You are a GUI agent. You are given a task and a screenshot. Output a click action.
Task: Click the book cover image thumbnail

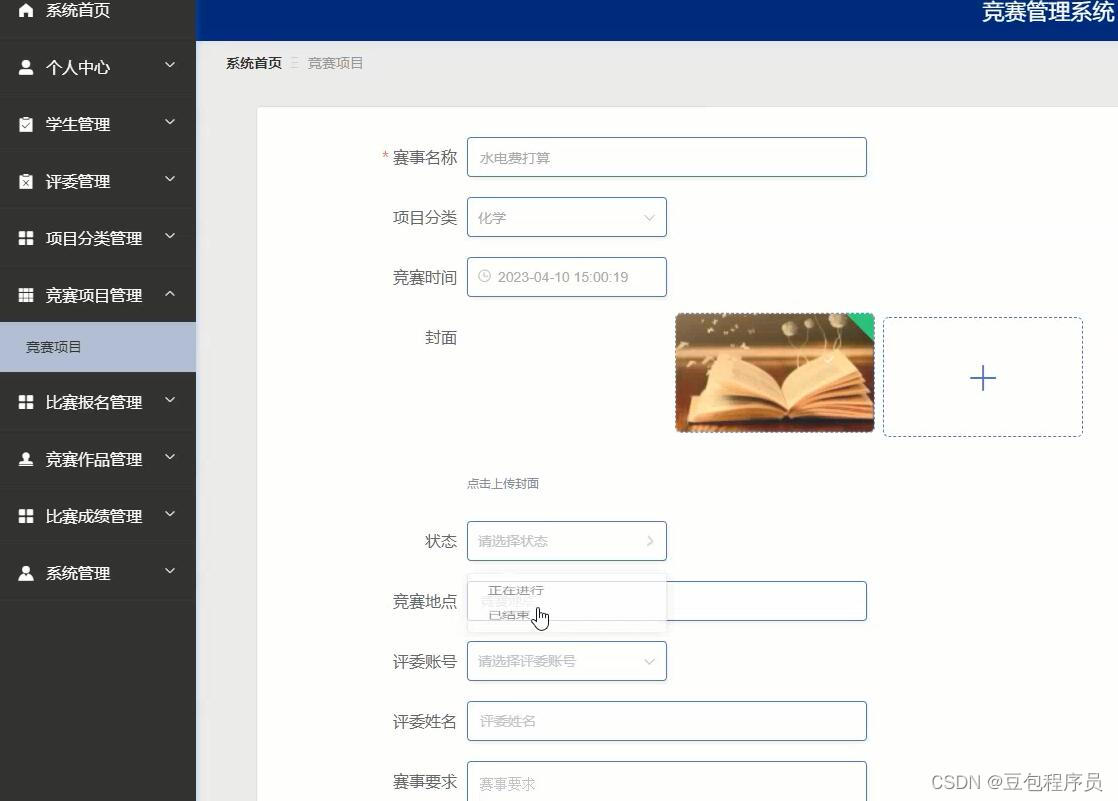tap(774, 372)
